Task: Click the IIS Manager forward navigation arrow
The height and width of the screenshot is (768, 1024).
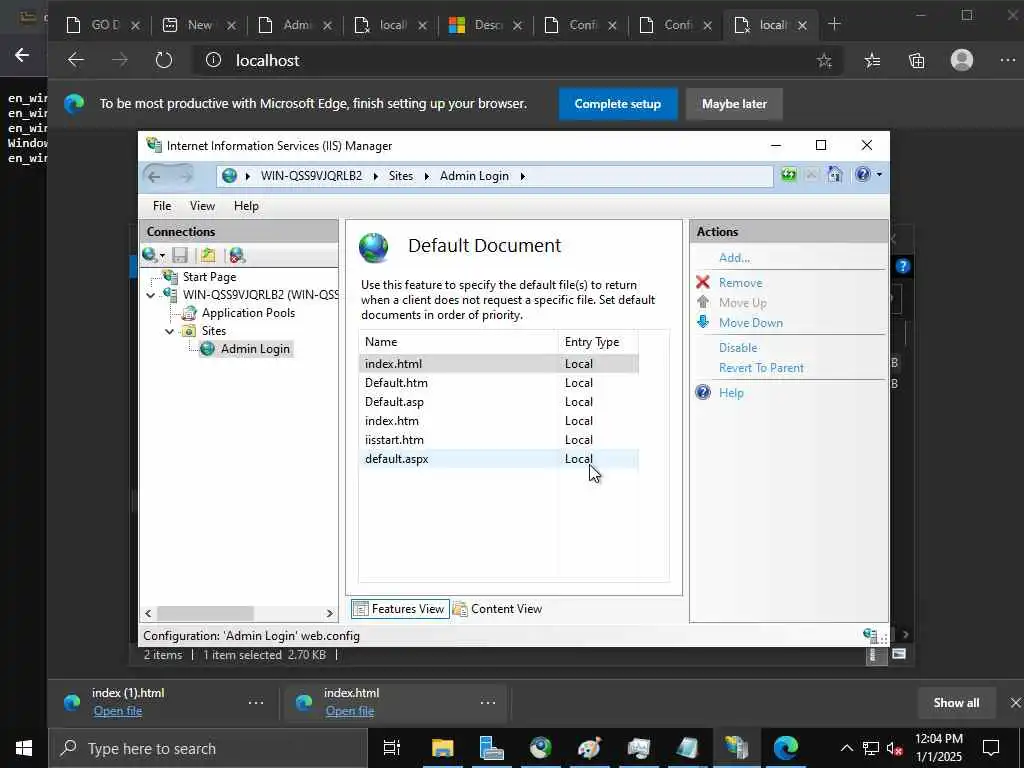Action: tap(186, 176)
